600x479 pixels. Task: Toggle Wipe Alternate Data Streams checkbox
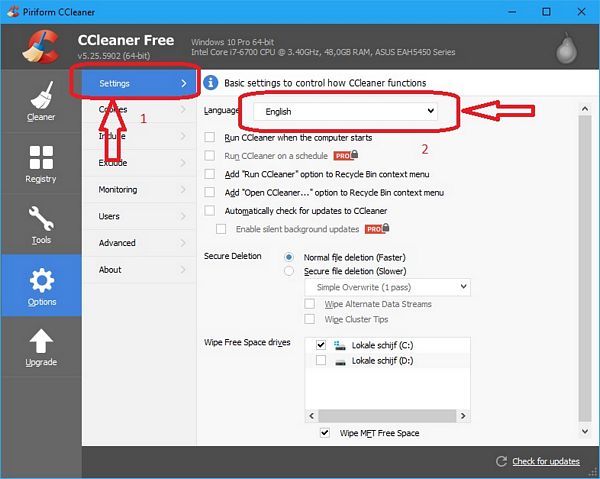point(310,304)
